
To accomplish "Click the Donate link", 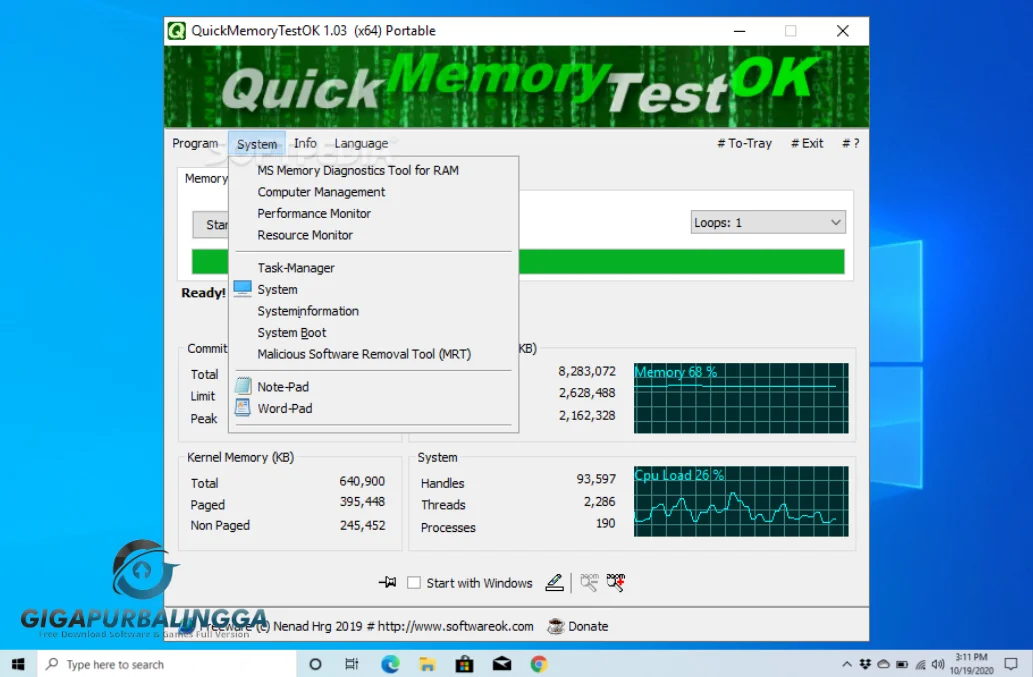I will point(588,626).
